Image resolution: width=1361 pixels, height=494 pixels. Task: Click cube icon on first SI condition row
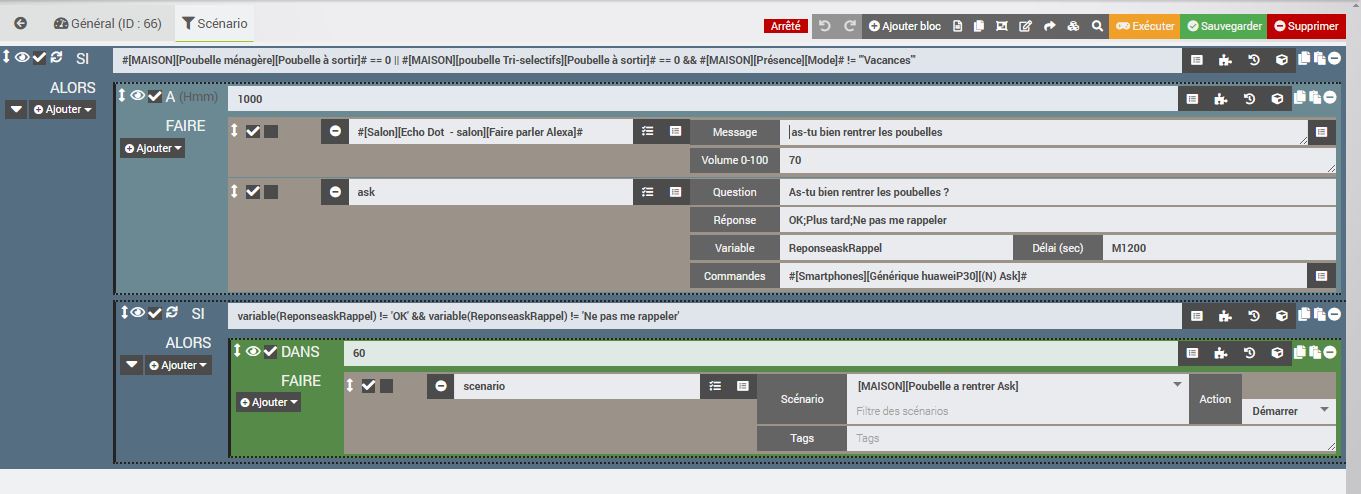[1280, 60]
